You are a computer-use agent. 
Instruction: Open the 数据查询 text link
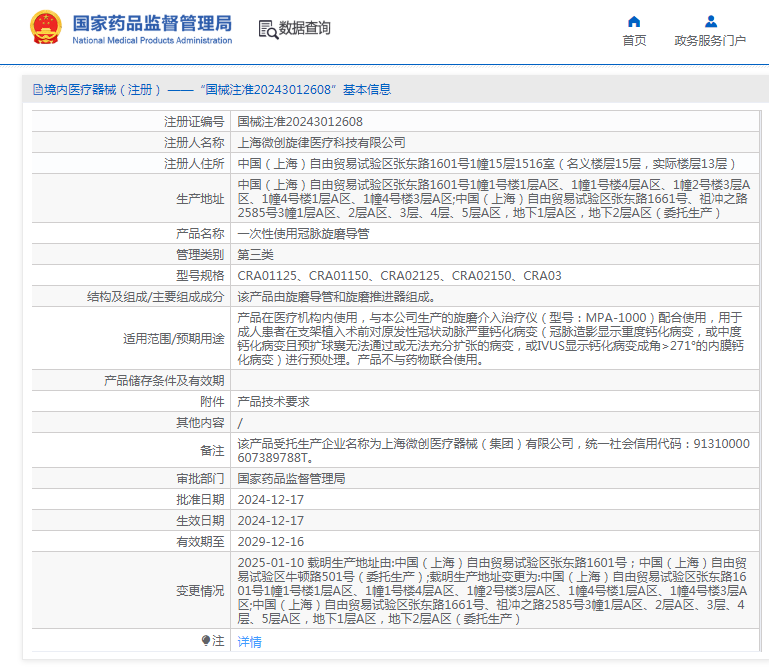point(304,29)
